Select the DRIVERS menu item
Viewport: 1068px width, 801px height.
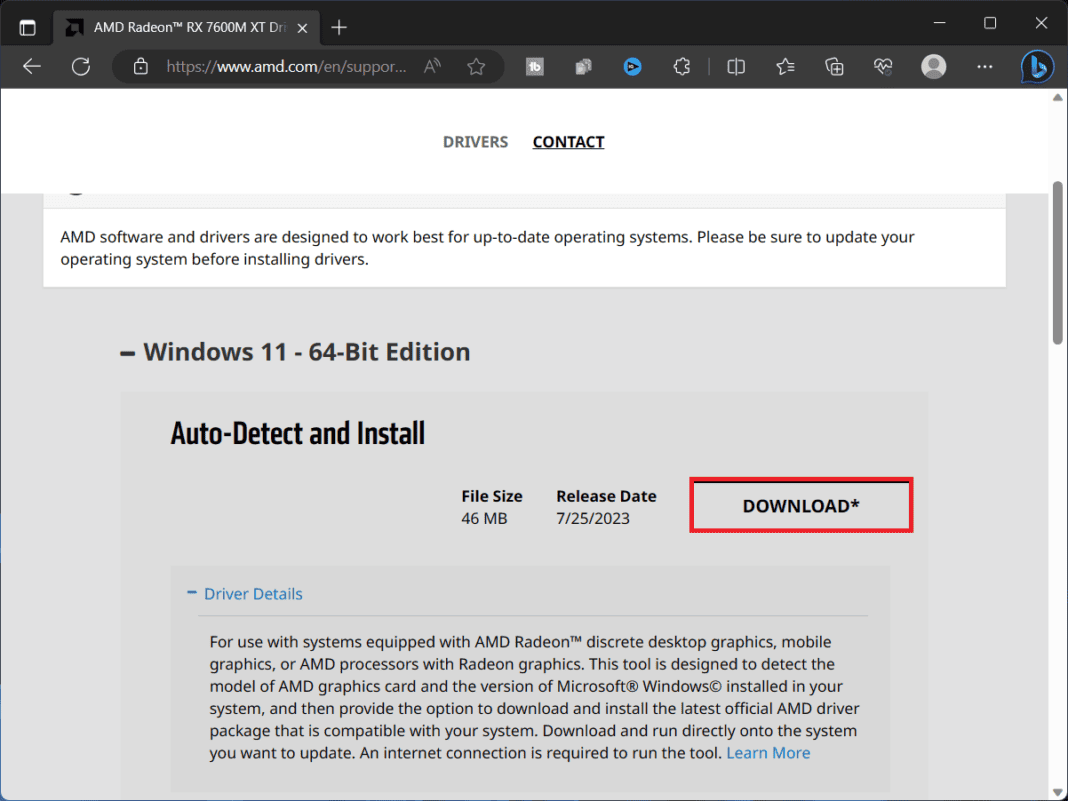pos(475,141)
